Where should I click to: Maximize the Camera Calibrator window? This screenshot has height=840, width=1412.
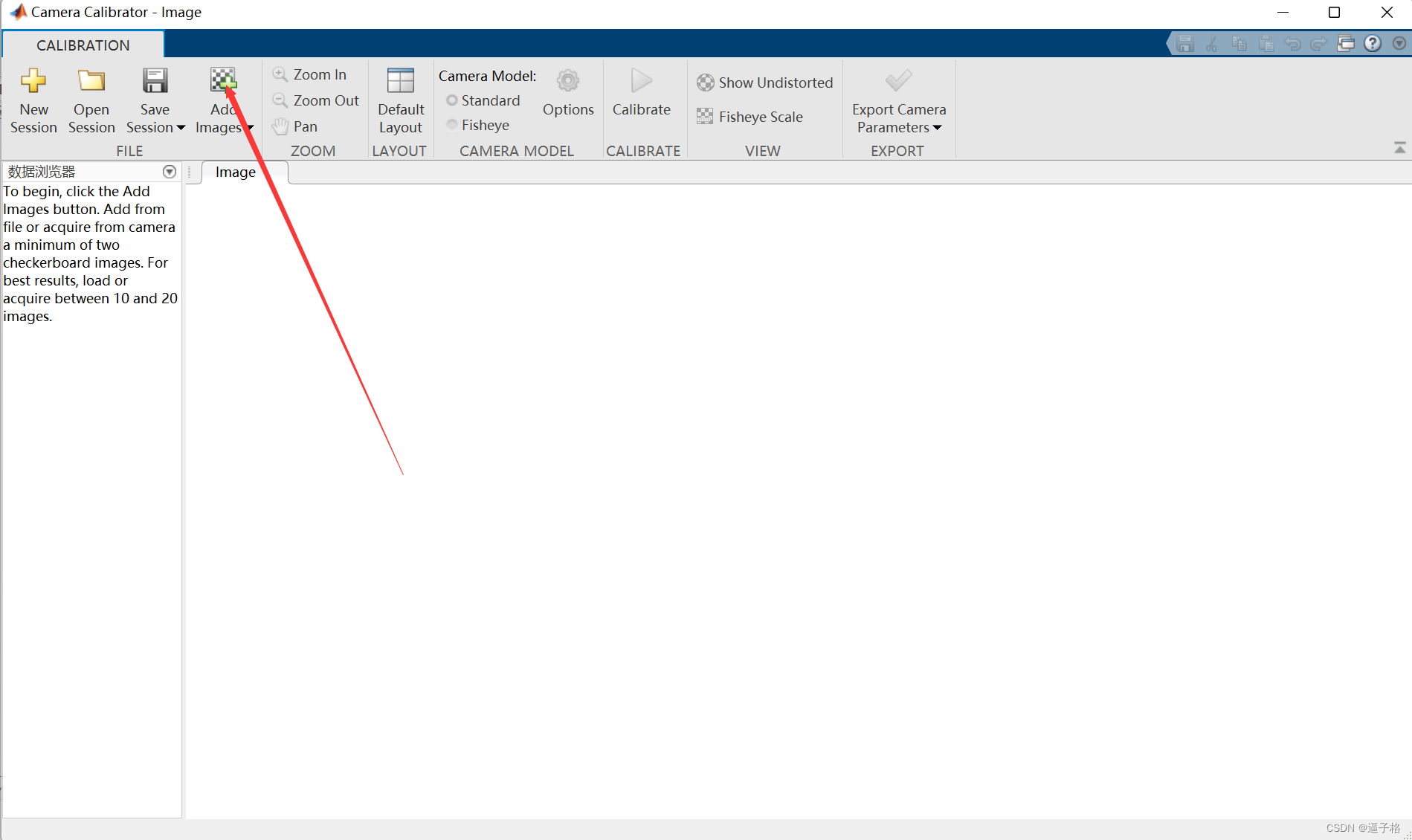pos(1334,13)
